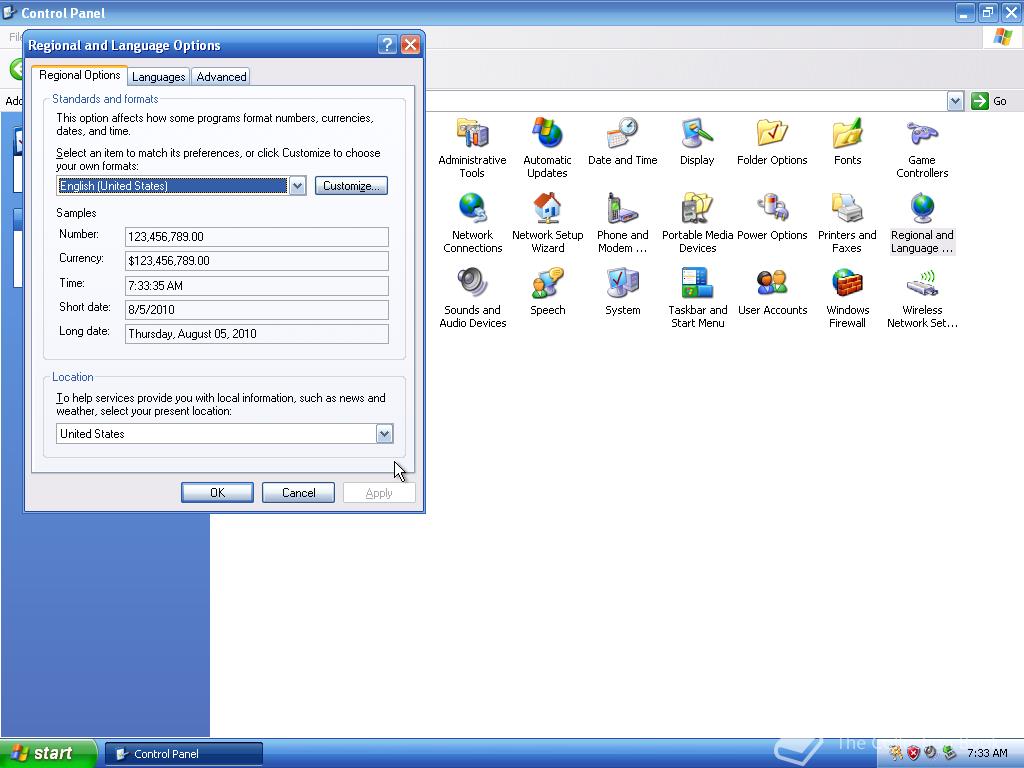
Task: Open Network Connections icon
Action: click(472, 209)
